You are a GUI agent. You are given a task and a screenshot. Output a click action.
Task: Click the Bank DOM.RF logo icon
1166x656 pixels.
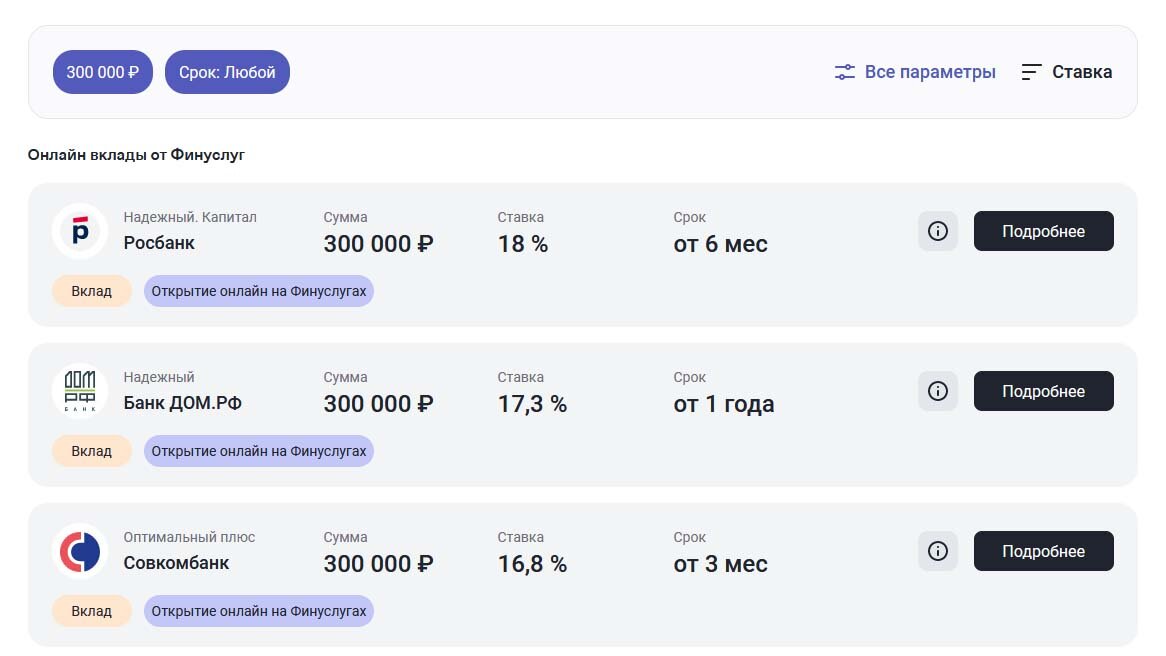pyautogui.click(x=80, y=391)
